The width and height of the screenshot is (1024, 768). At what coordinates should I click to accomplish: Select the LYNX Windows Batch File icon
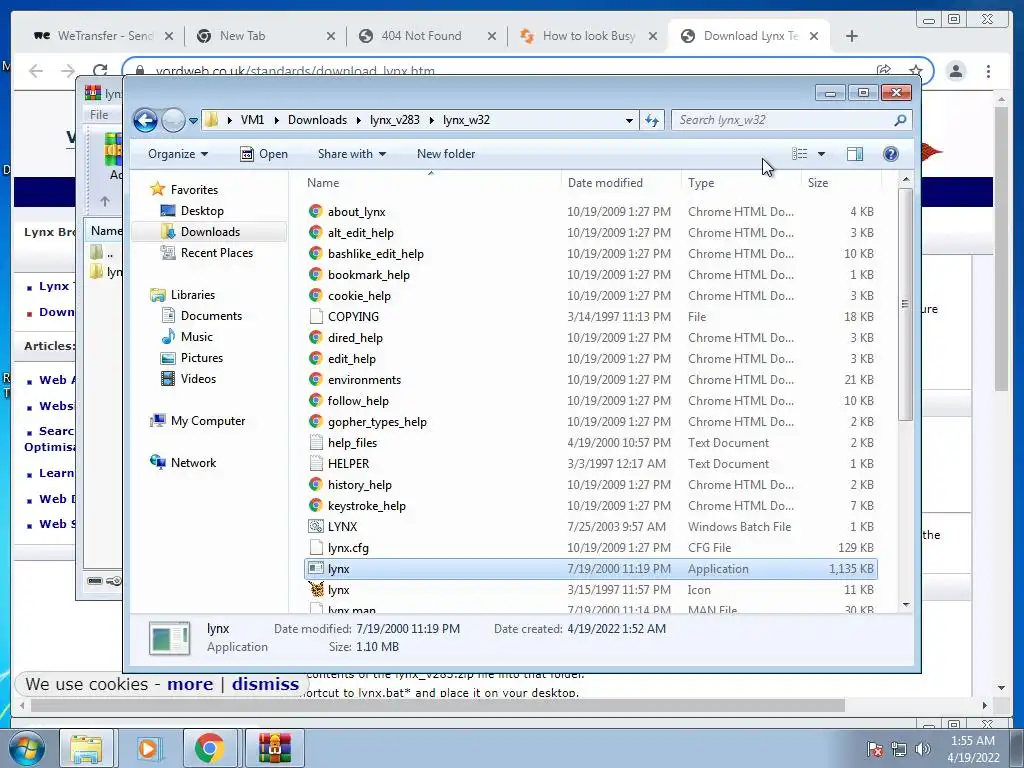tap(316, 526)
